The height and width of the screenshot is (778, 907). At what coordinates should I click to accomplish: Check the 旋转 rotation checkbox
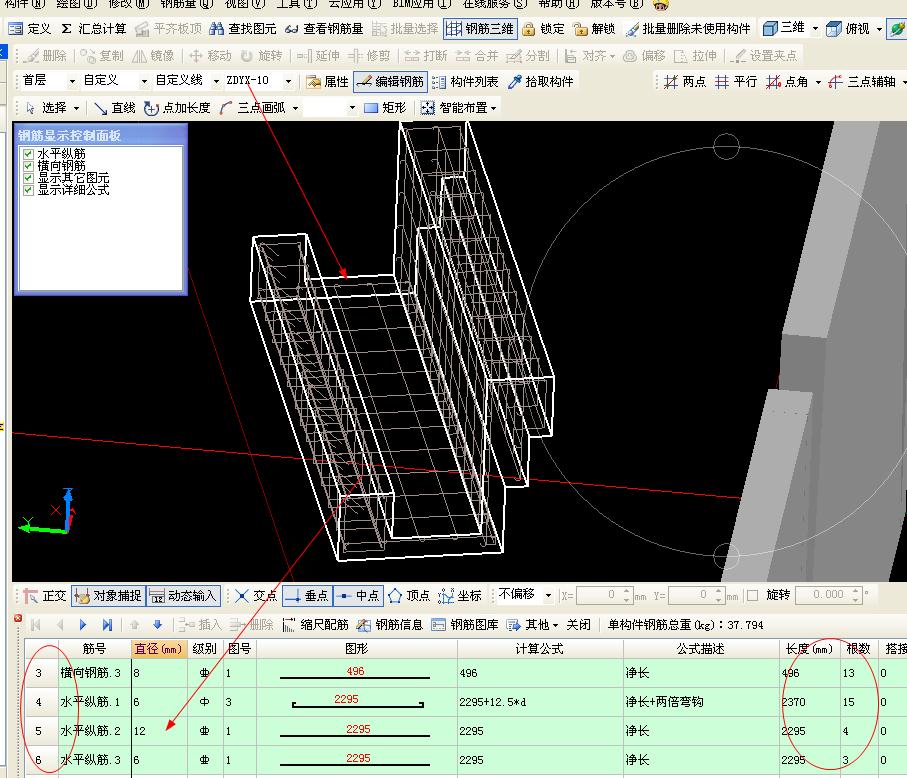pos(753,595)
